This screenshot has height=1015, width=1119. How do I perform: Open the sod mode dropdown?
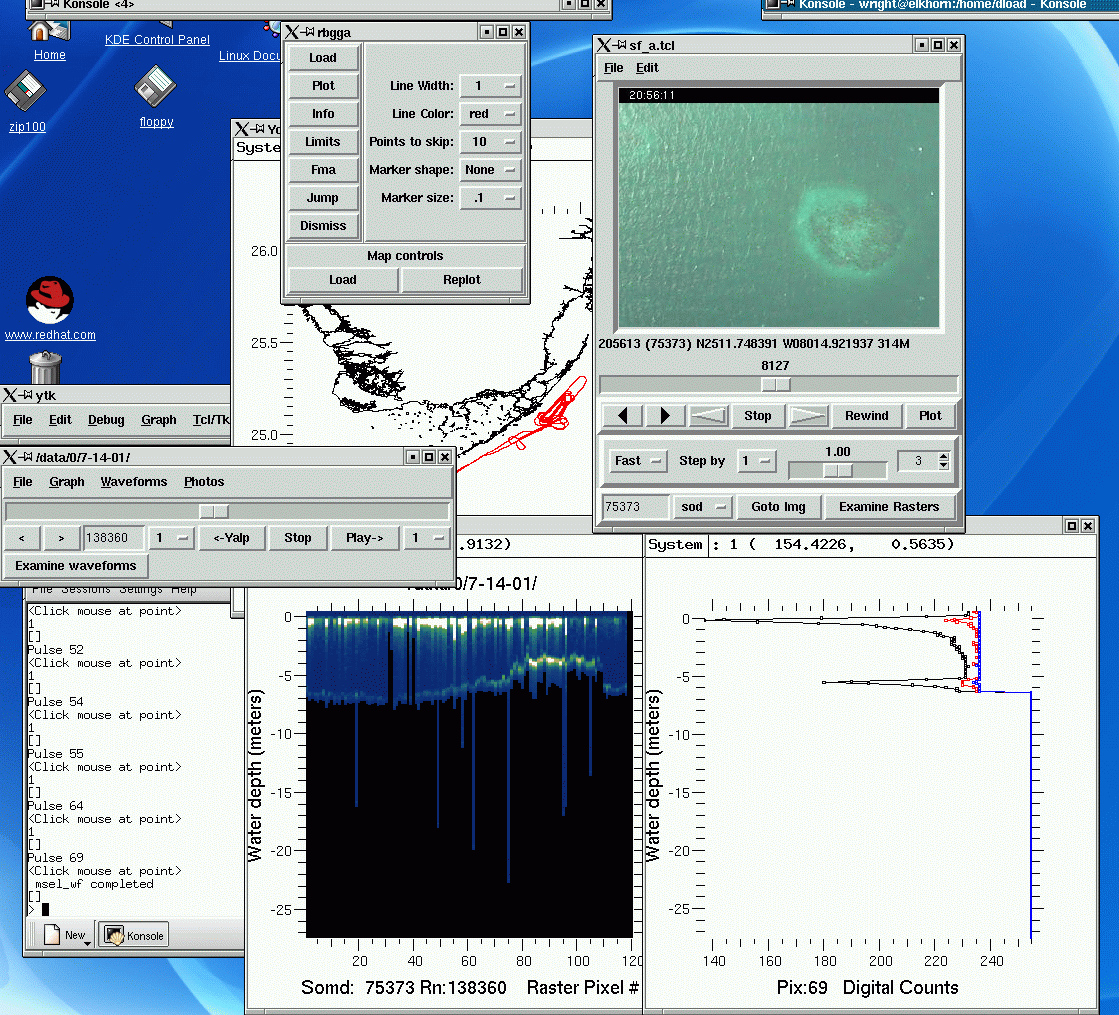[x=702, y=507]
